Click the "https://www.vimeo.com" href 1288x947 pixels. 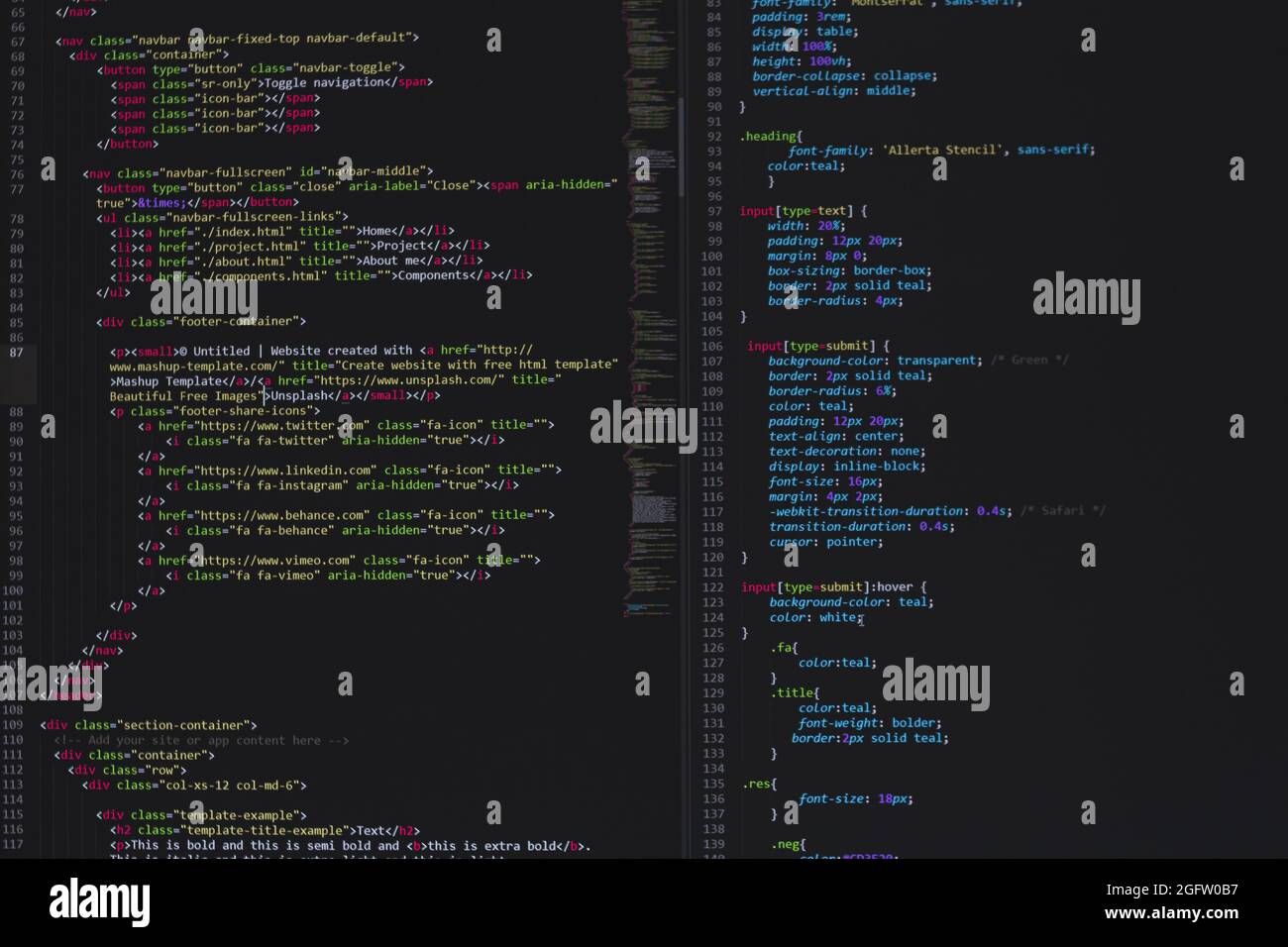tap(273, 560)
